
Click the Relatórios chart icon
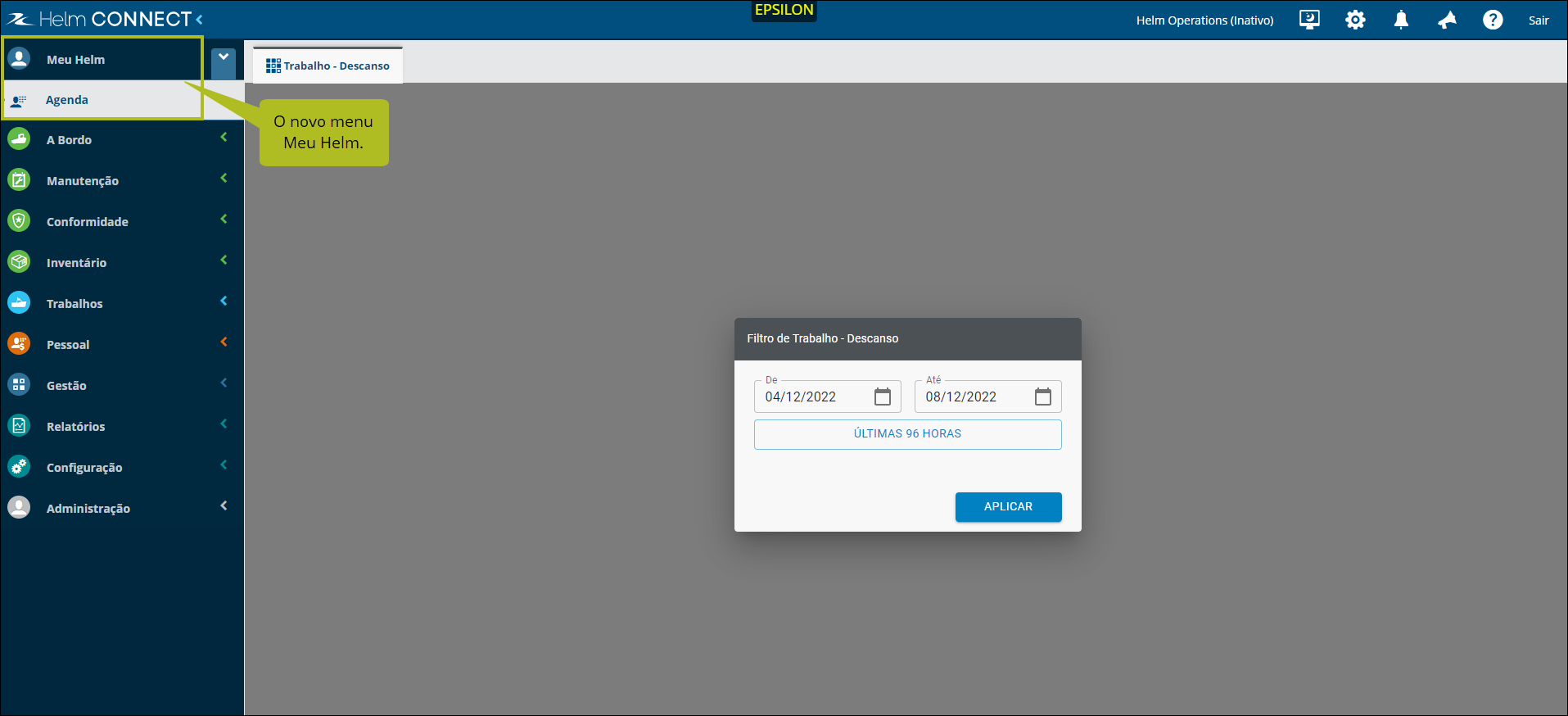click(x=19, y=426)
